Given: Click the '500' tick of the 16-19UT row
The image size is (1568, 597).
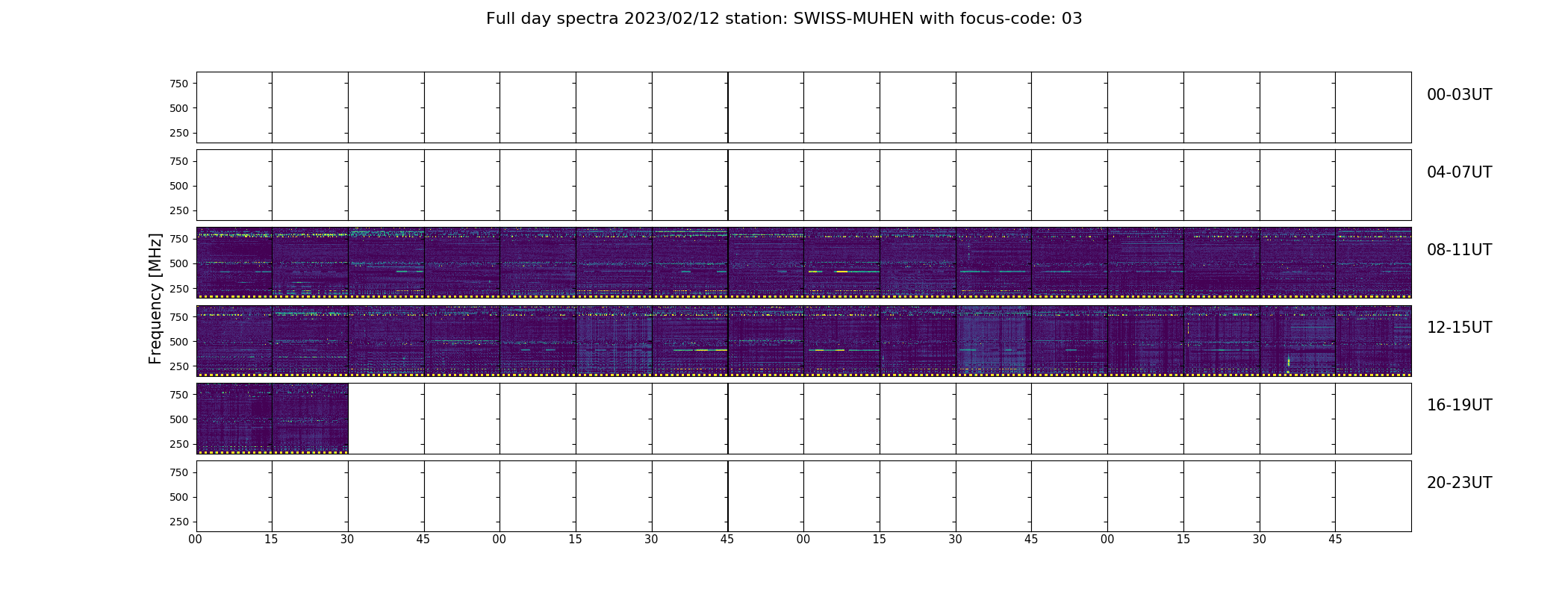Looking at the screenshot, I should coord(178,419).
